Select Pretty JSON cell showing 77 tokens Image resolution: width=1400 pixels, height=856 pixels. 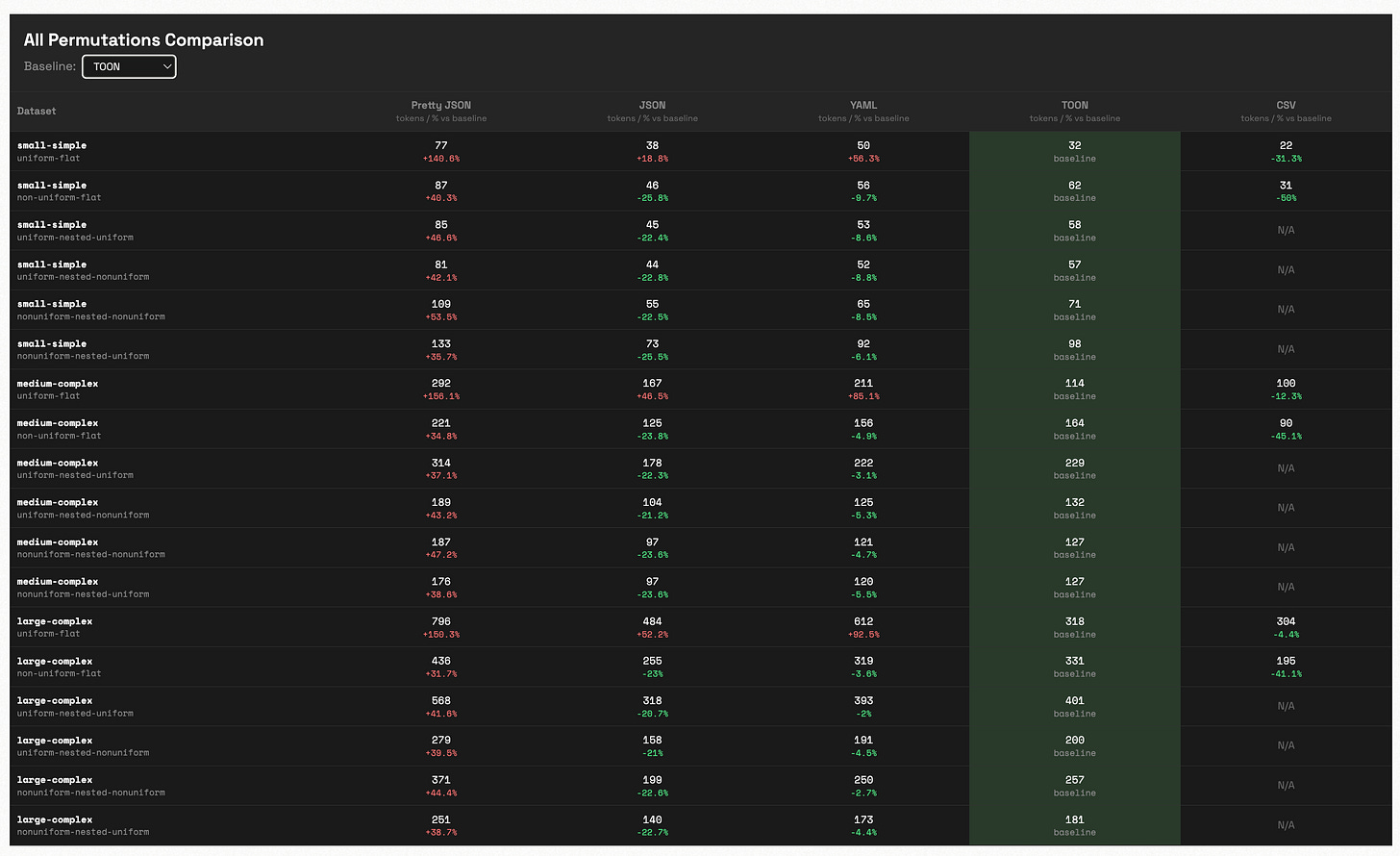(x=441, y=152)
